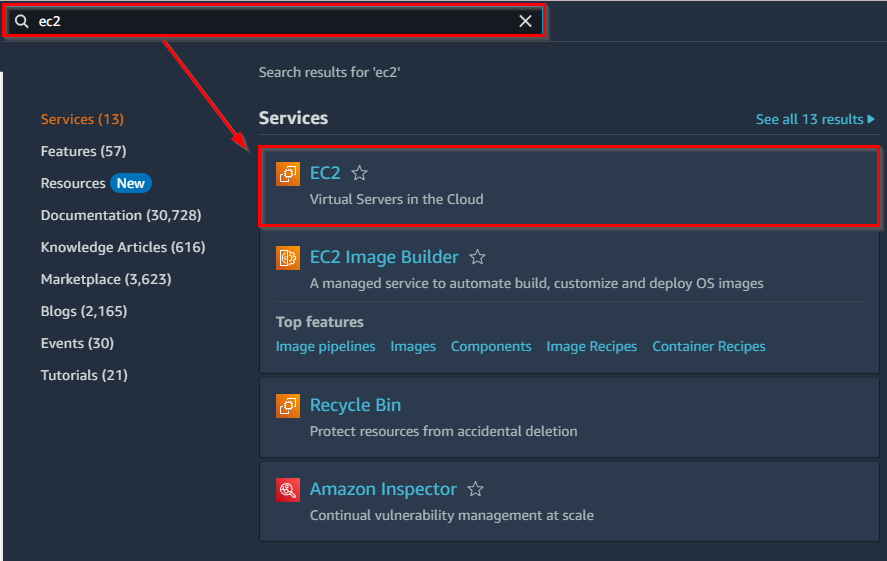Click the EC2 Image Builder icon
This screenshot has height=561, width=887.
pos(288,258)
